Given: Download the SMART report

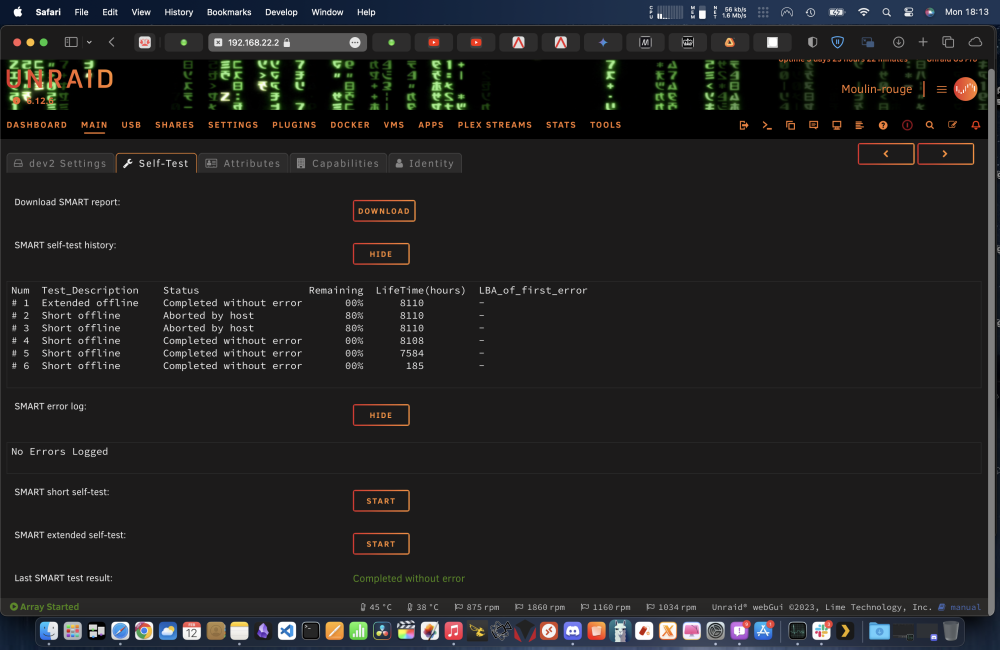Looking at the screenshot, I should pos(384,211).
